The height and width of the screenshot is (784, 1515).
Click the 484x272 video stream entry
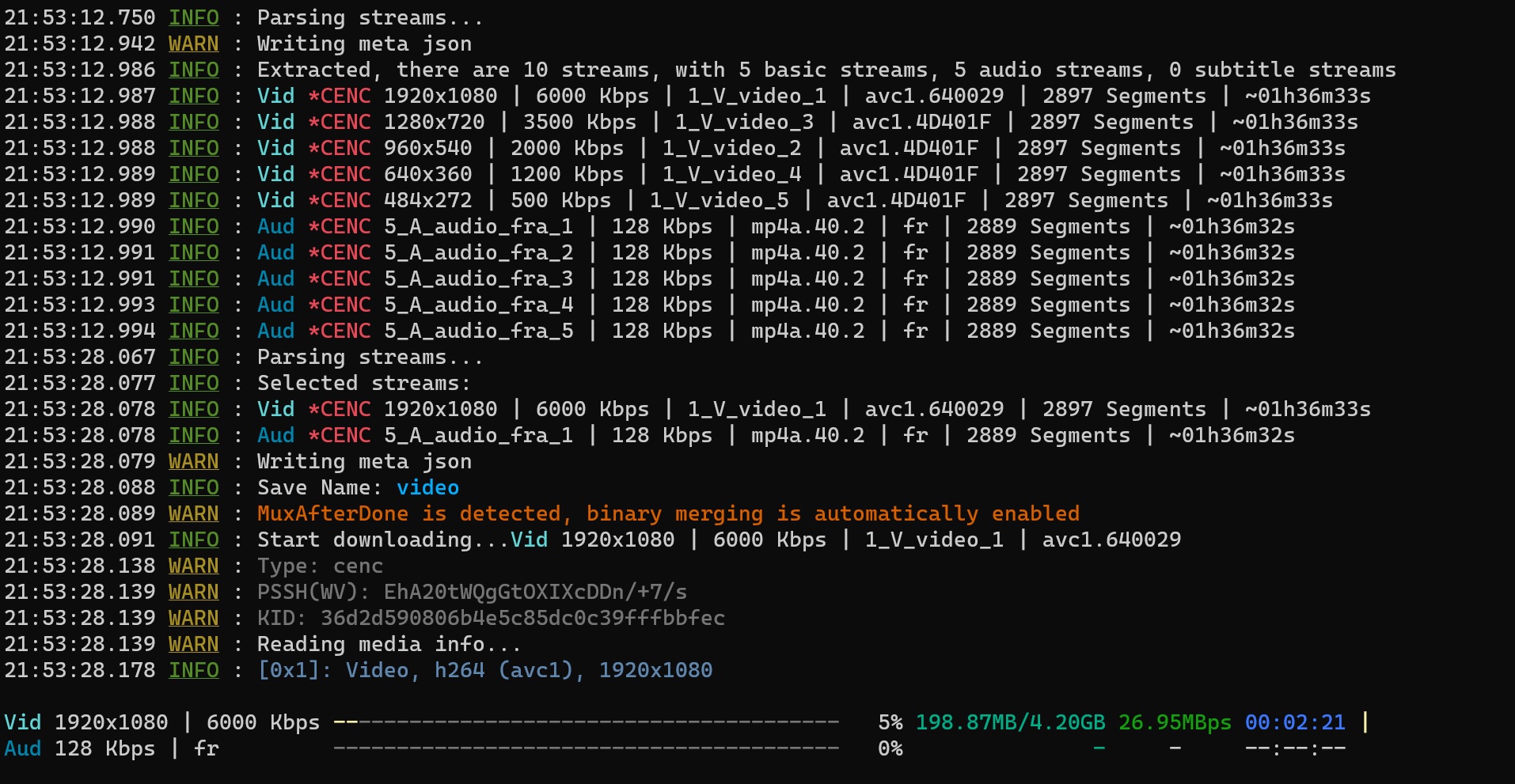pos(427,200)
